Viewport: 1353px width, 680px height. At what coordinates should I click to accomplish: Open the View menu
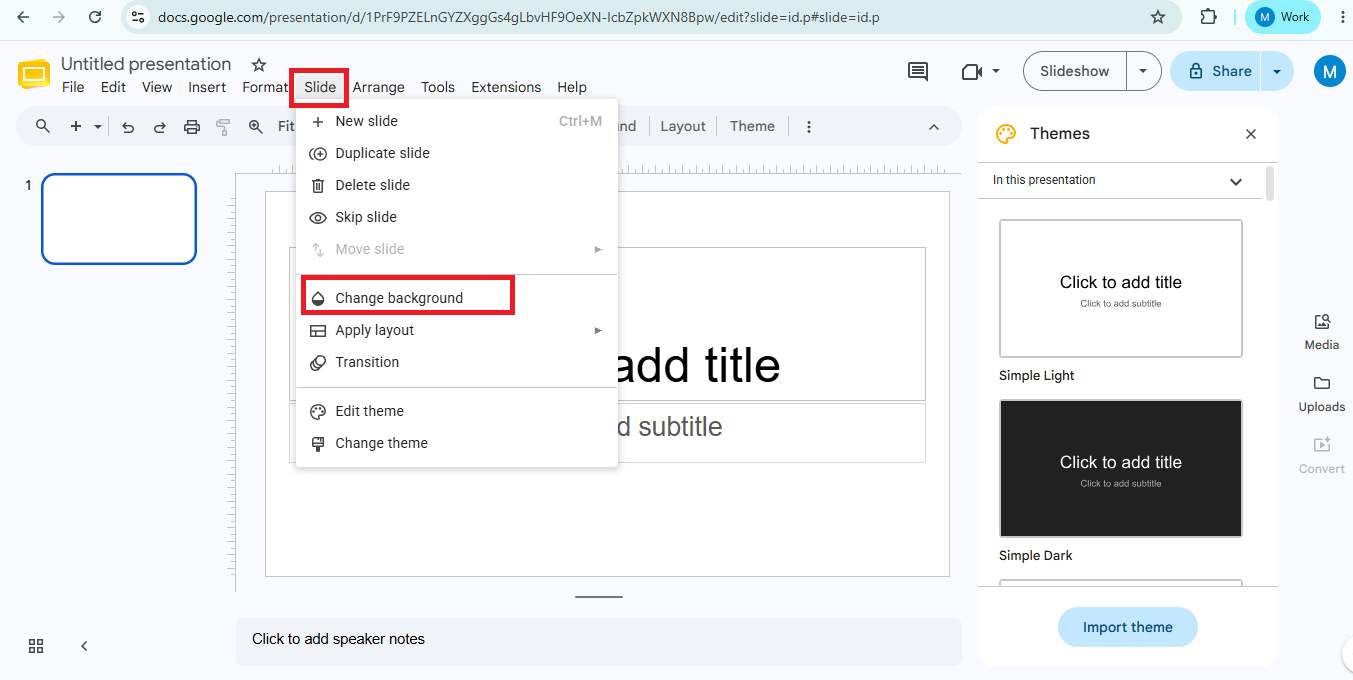(157, 87)
